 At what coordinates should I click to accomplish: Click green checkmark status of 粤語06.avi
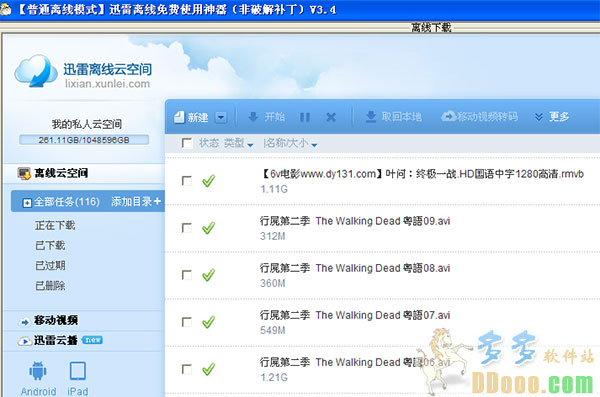coord(209,369)
